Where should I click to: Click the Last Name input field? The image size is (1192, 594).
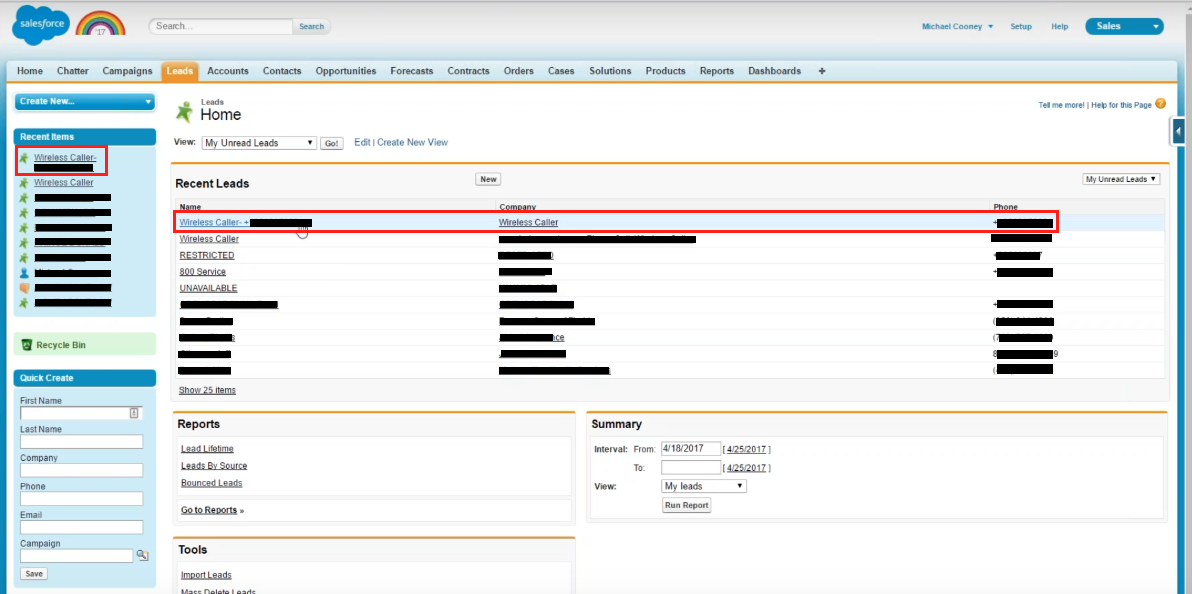pos(82,442)
